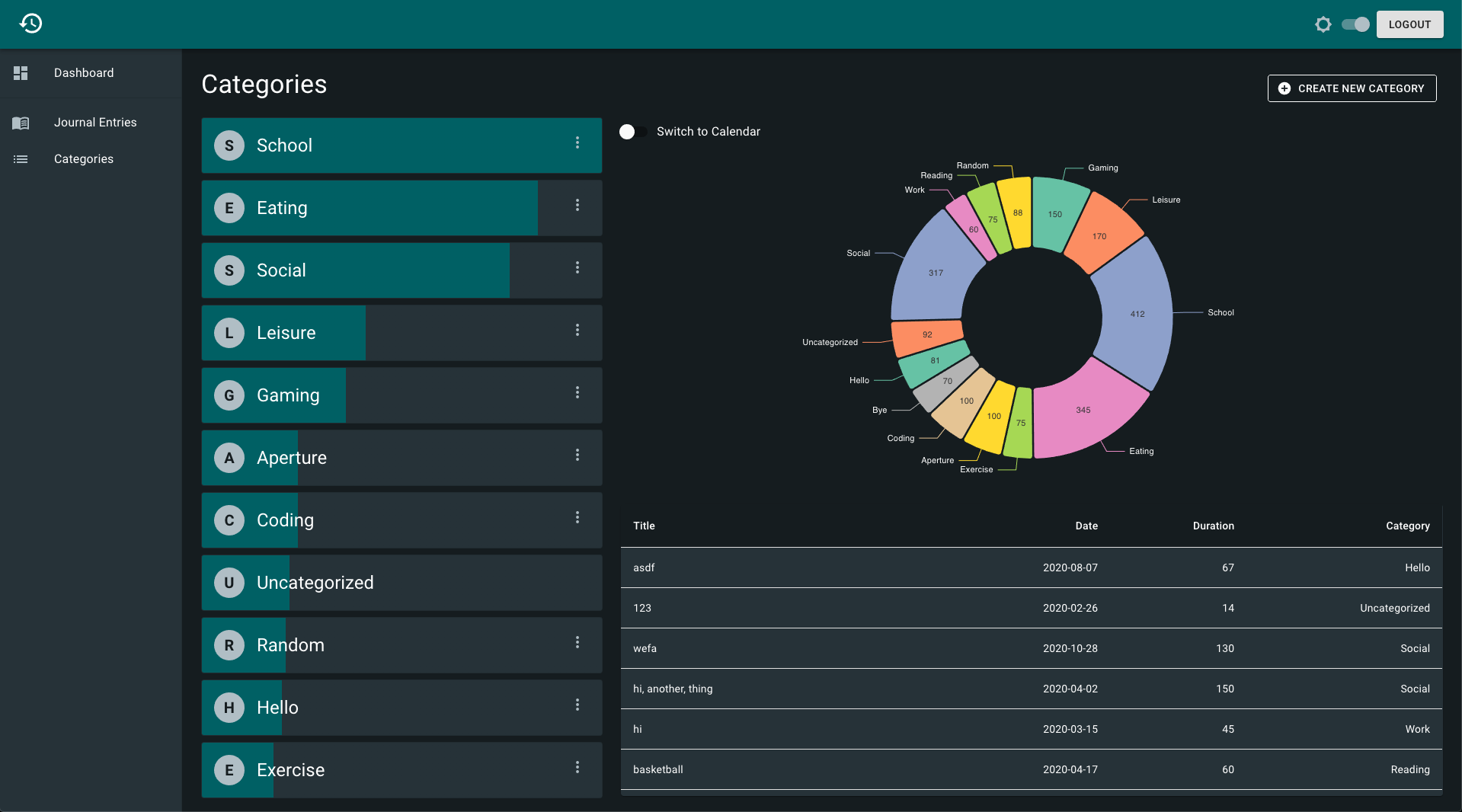Click the Hello avatar circle
This screenshot has height=812, width=1462.
pos(229,708)
